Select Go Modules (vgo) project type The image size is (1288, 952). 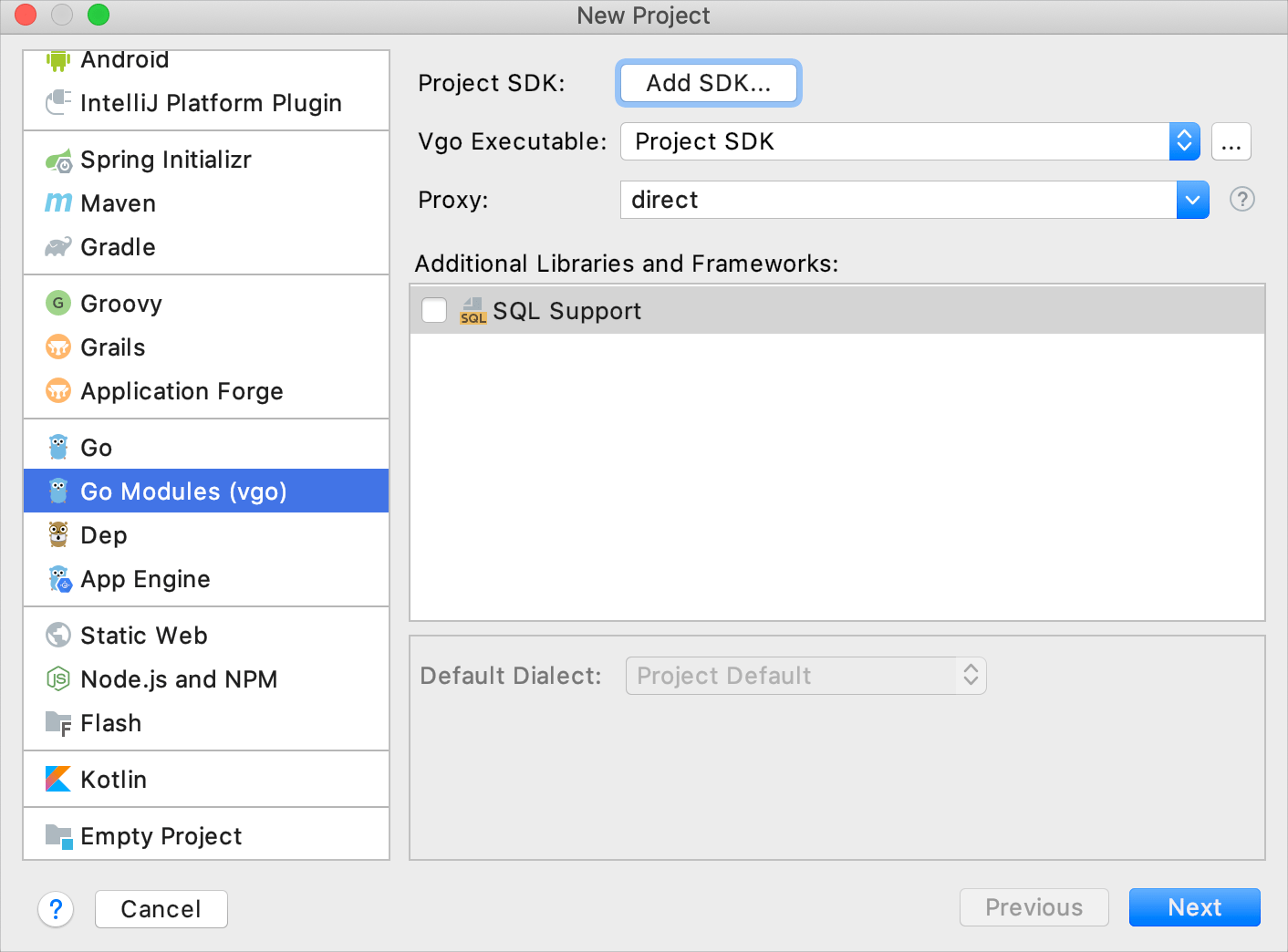pos(206,491)
